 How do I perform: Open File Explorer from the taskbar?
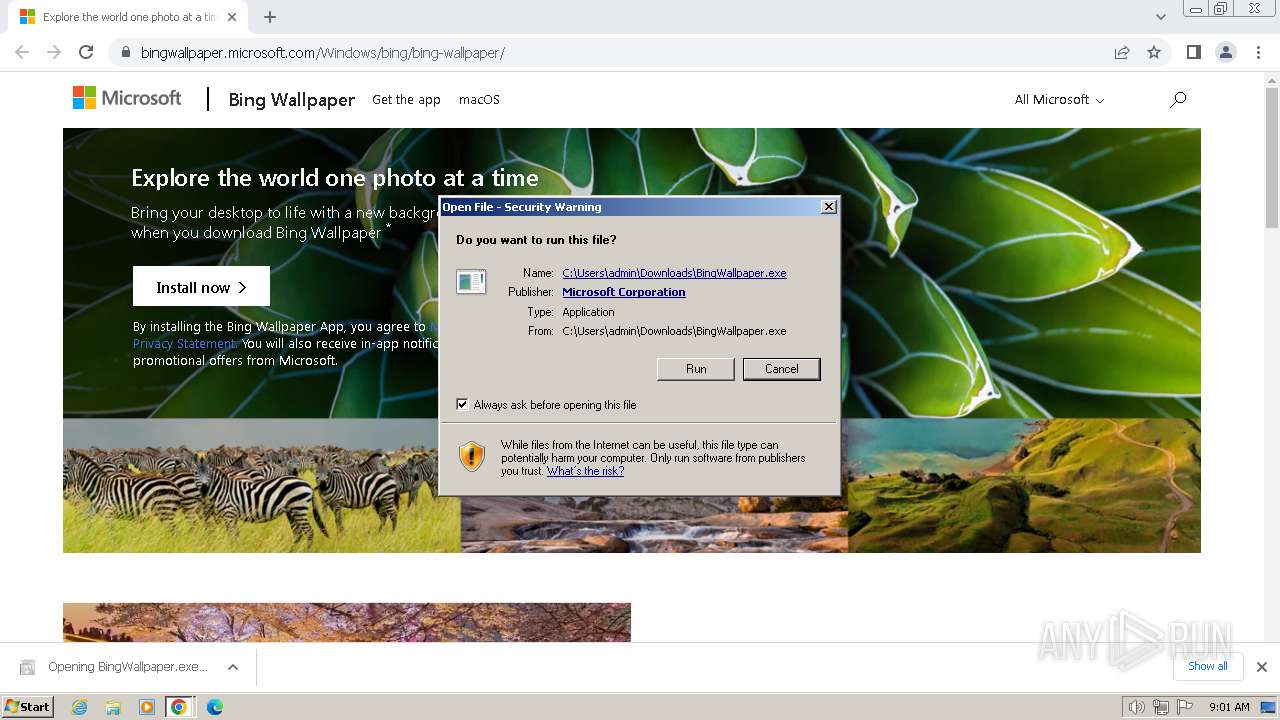tap(113, 707)
